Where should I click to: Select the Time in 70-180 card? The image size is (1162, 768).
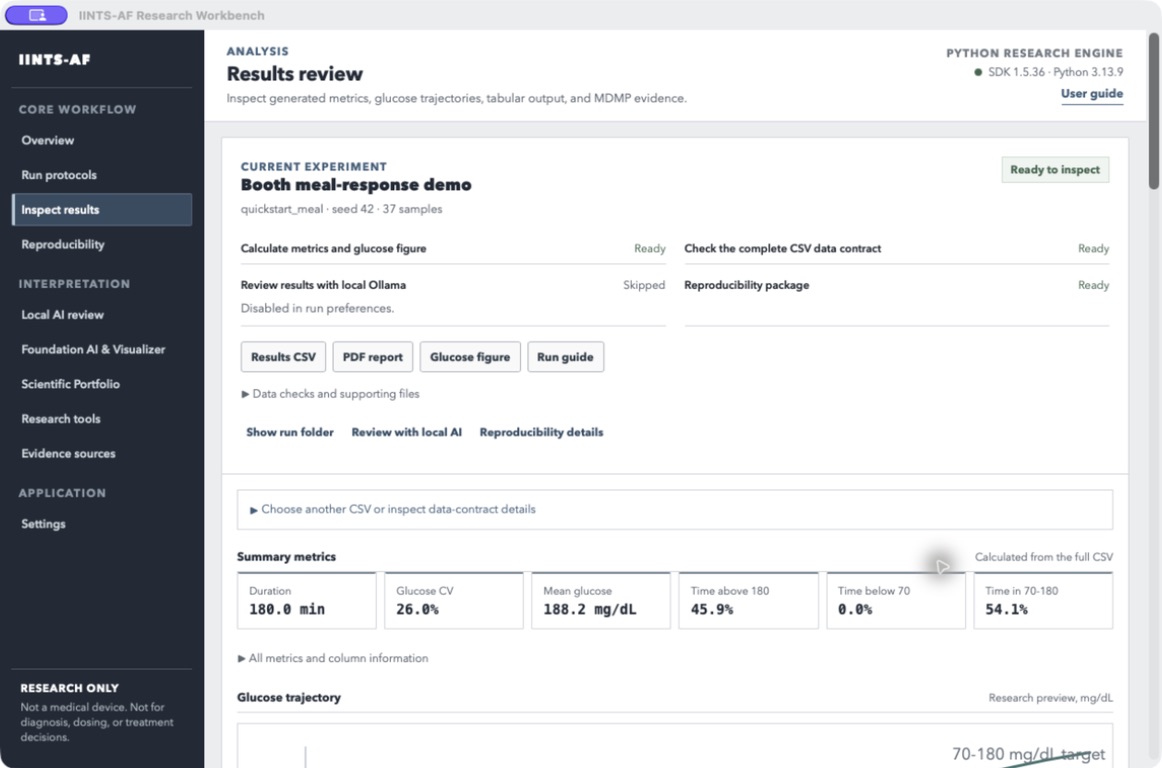(x=1043, y=600)
